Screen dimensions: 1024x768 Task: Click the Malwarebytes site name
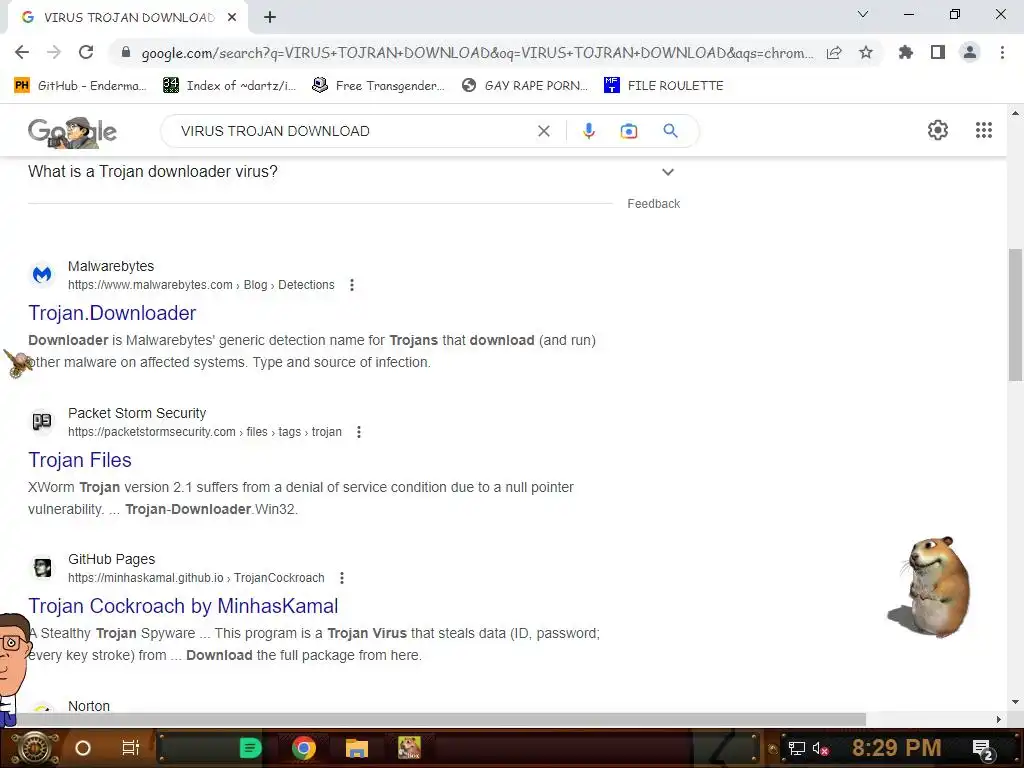[x=111, y=266]
